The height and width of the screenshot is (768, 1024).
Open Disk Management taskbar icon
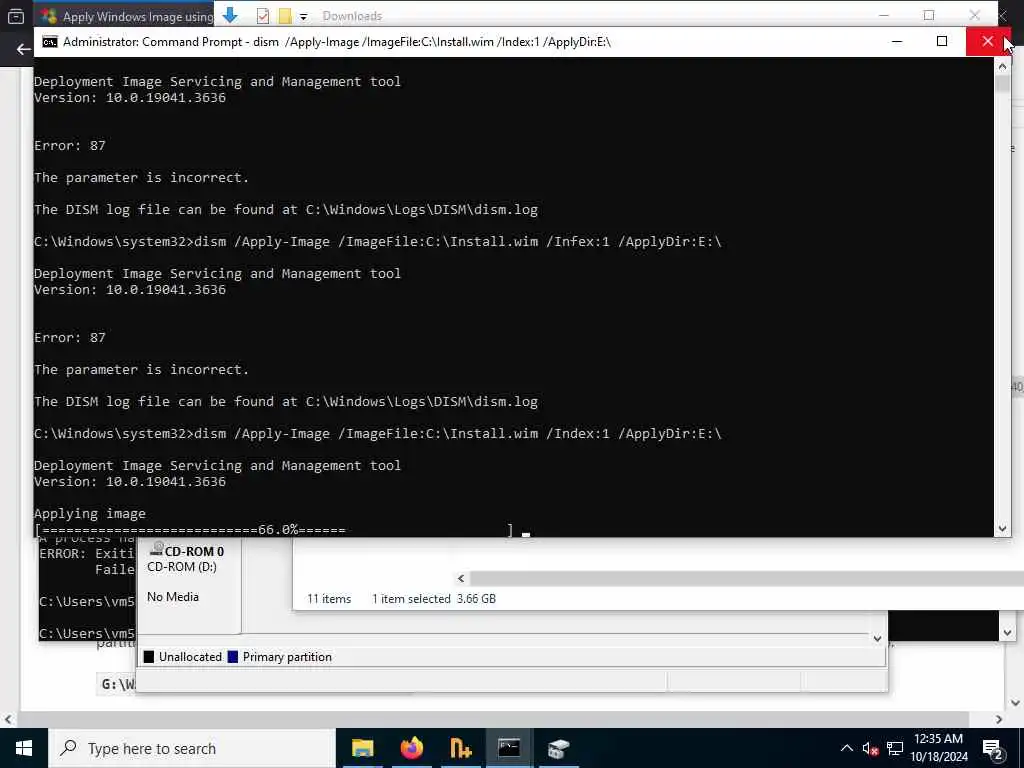558,748
